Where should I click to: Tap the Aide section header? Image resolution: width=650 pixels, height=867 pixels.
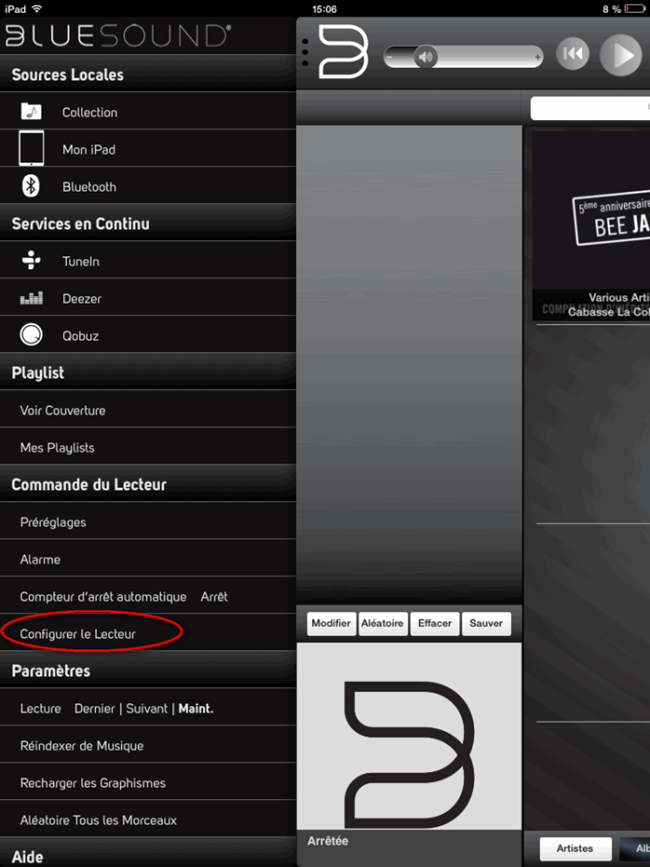tap(148, 854)
